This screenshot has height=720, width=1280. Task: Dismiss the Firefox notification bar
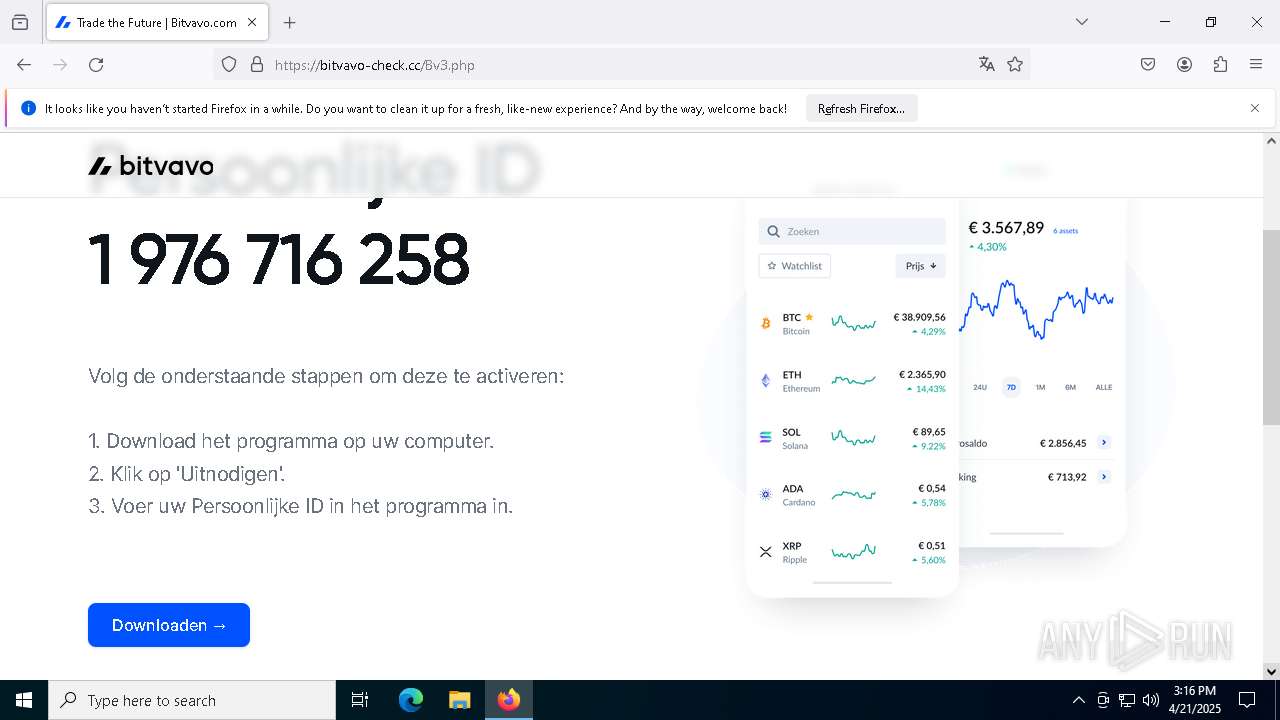(1255, 108)
